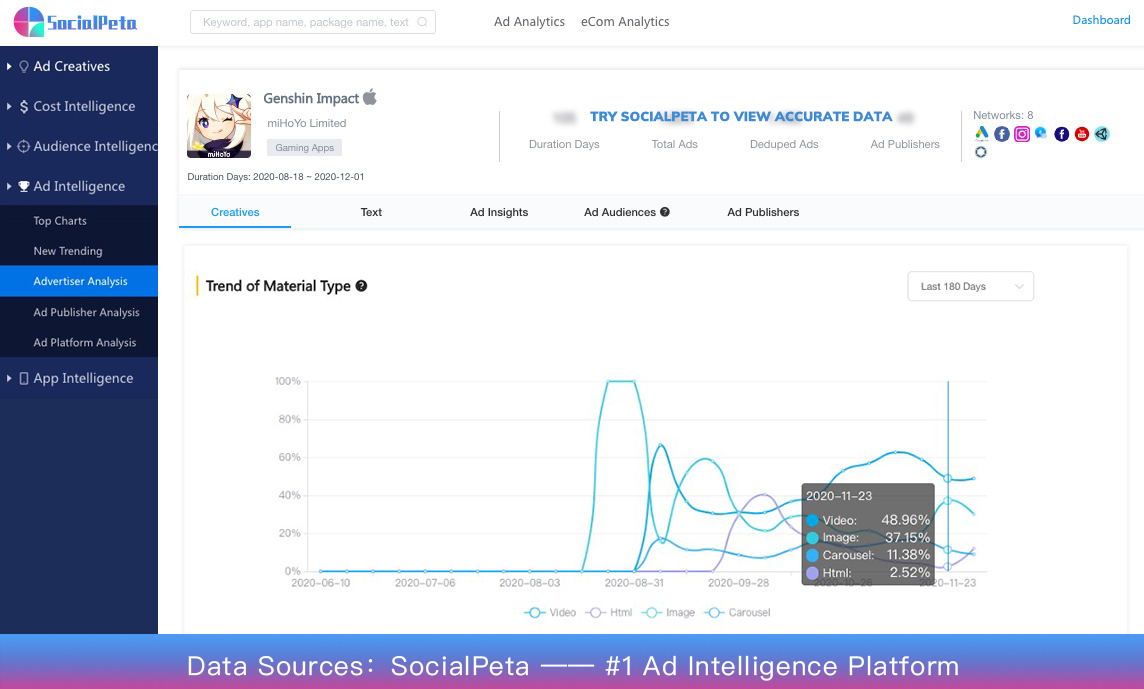Click the Google Ads network icon
Viewport: 1144px width, 689px height.
coord(982,134)
